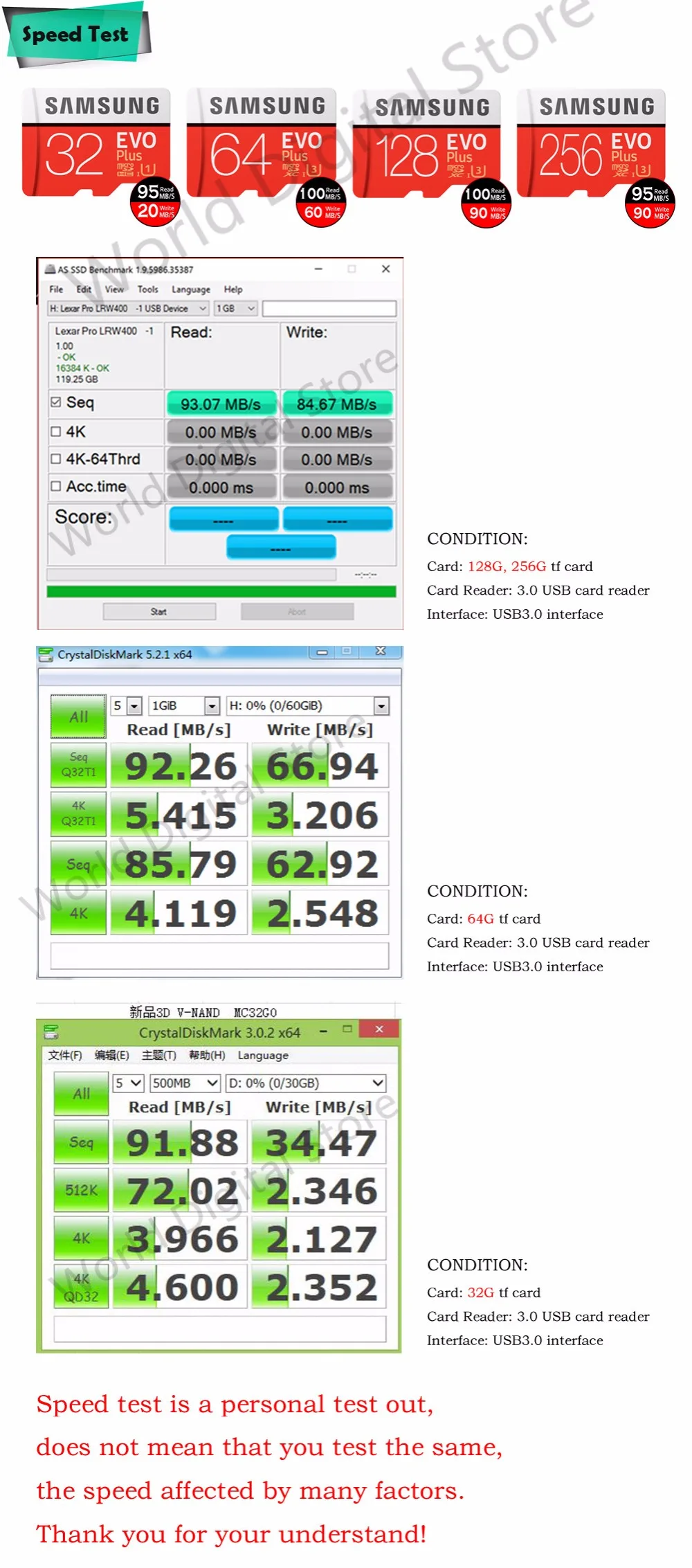
Task: Run the Seq test in CrystalDiskMark 5.2.1
Action: [79, 864]
